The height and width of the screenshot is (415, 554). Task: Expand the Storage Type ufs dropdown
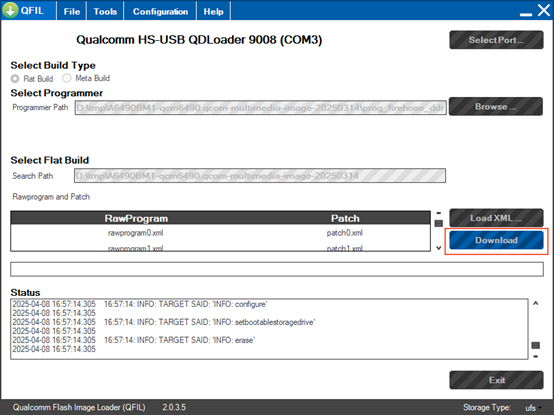pyautogui.click(x=534, y=408)
